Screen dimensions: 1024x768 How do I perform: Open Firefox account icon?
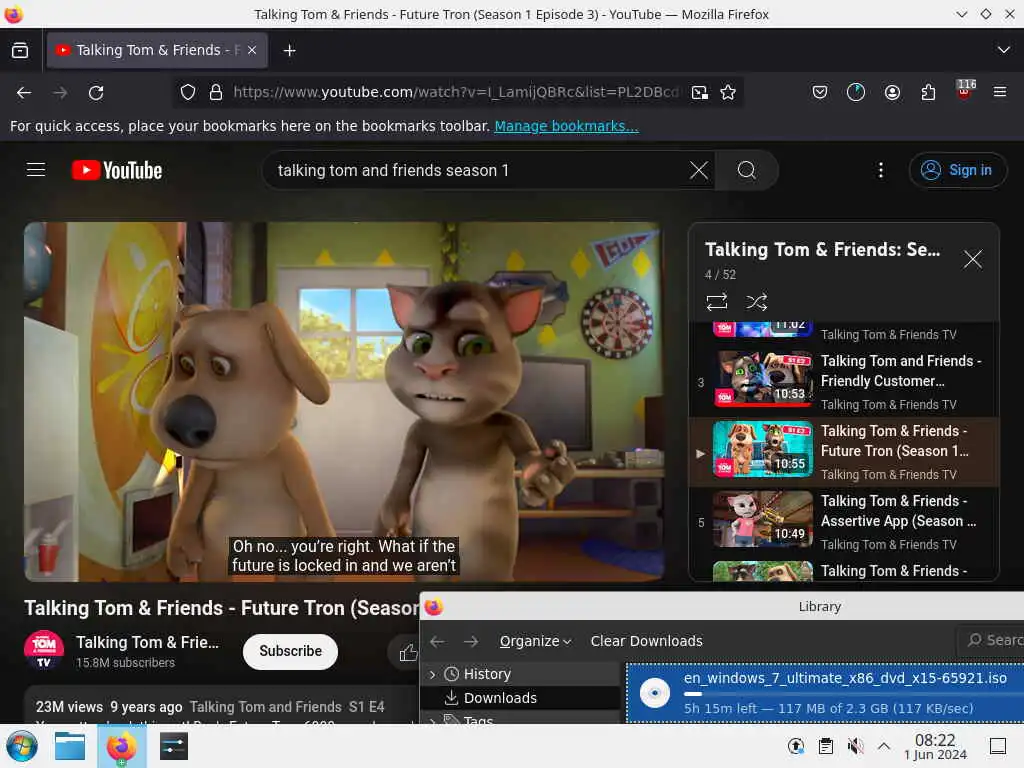[892, 93]
